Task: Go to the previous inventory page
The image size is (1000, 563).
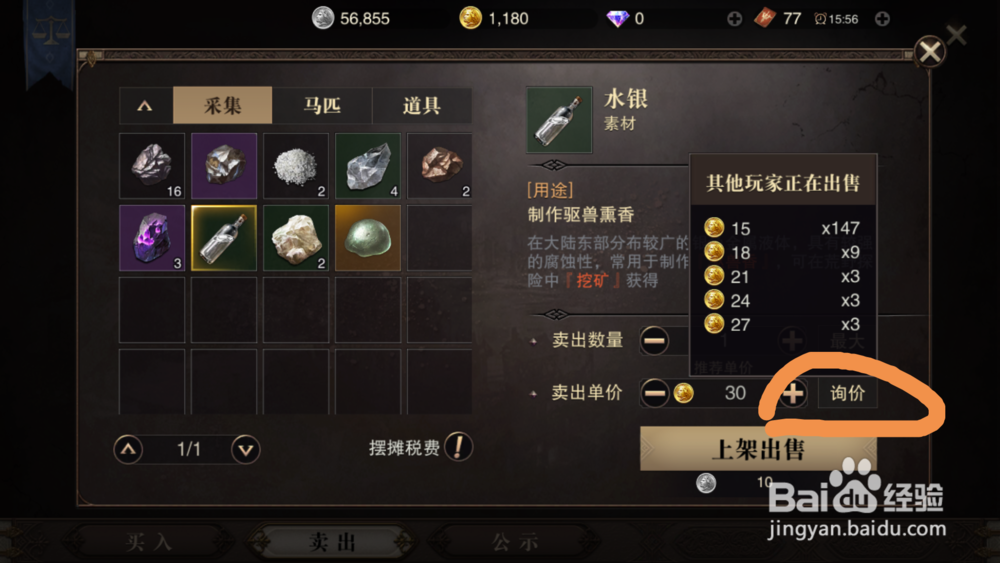Action: click(x=128, y=450)
